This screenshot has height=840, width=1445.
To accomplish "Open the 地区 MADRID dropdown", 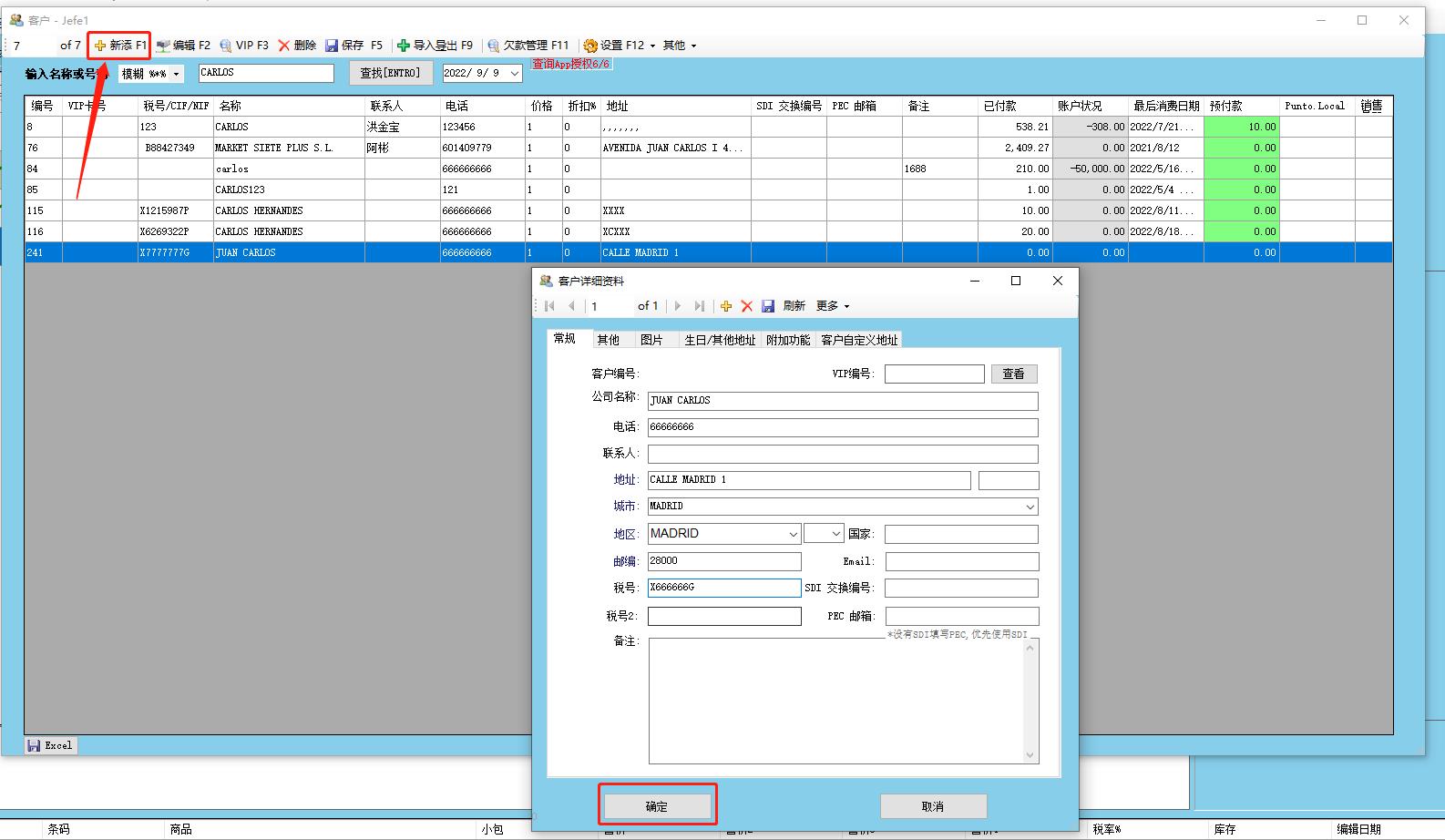I will 793,534.
